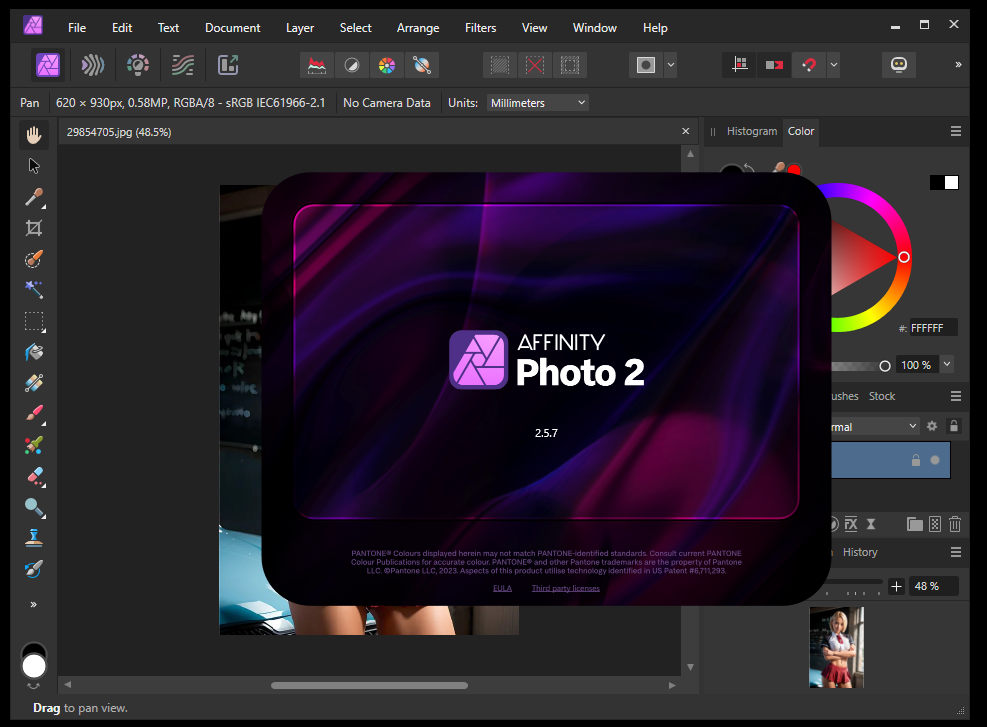Image resolution: width=987 pixels, height=727 pixels.
Task: Close the 29854705.jpg document tab
Action: tap(685, 131)
